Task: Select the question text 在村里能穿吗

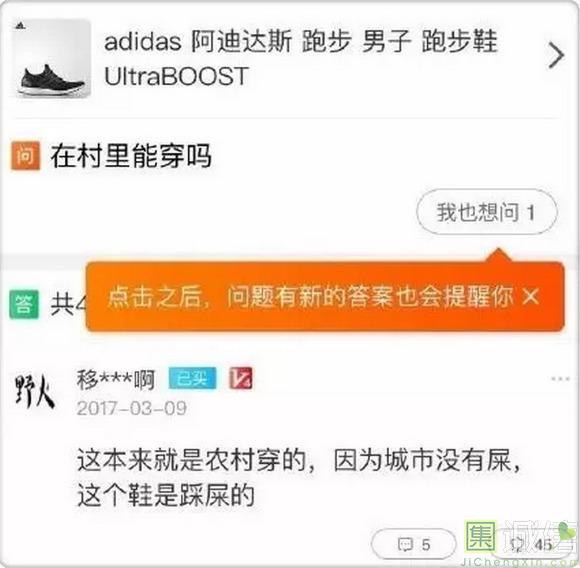Action: coord(131,156)
